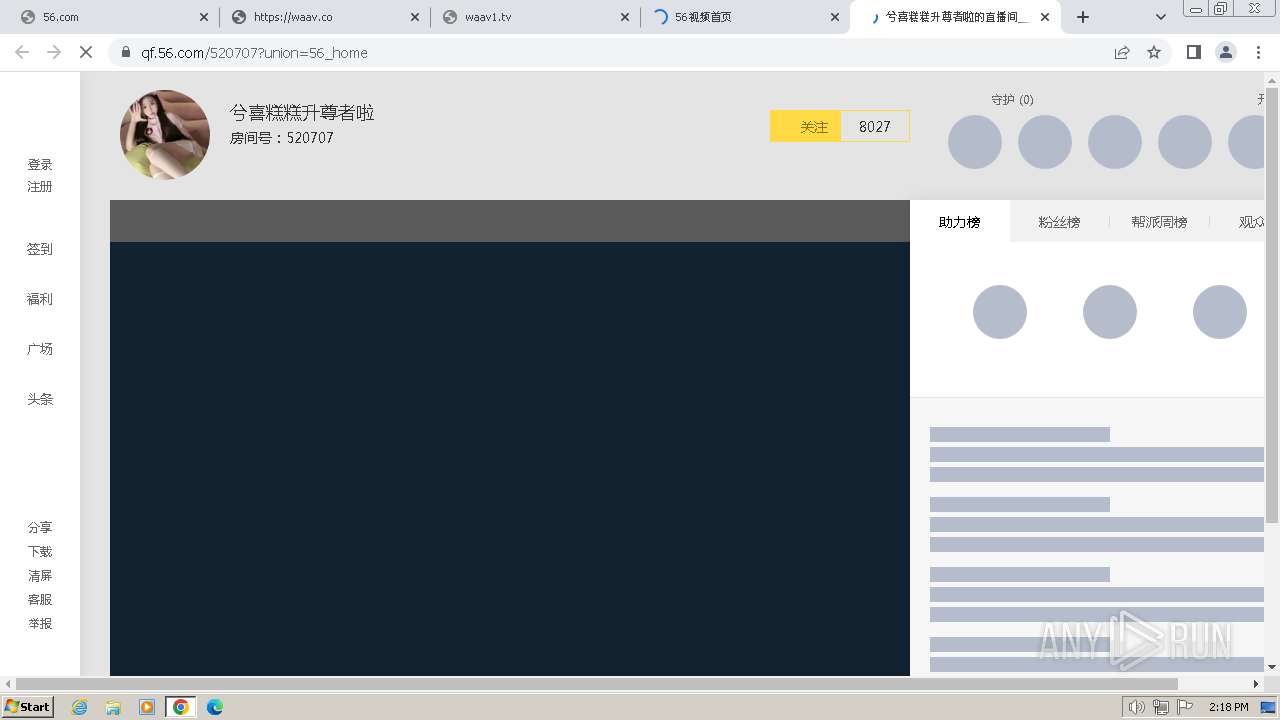Screen dimensions: 1280x720
Task: Open the 注册 register link in sidebar
Action: 40,187
